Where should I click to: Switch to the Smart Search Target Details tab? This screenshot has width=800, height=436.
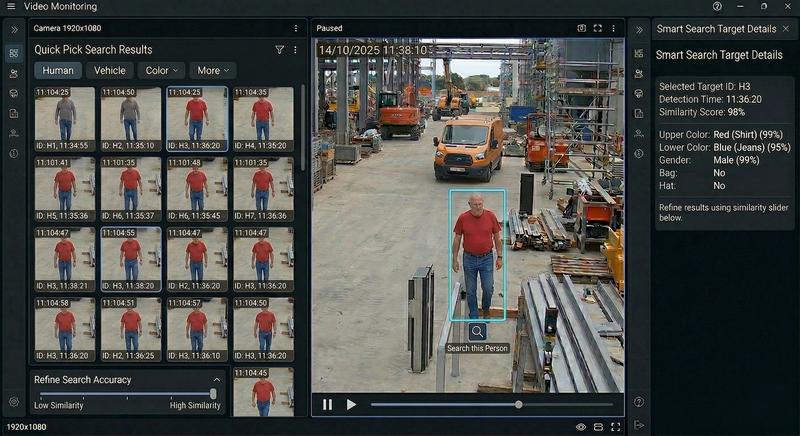click(x=716, y=29)
